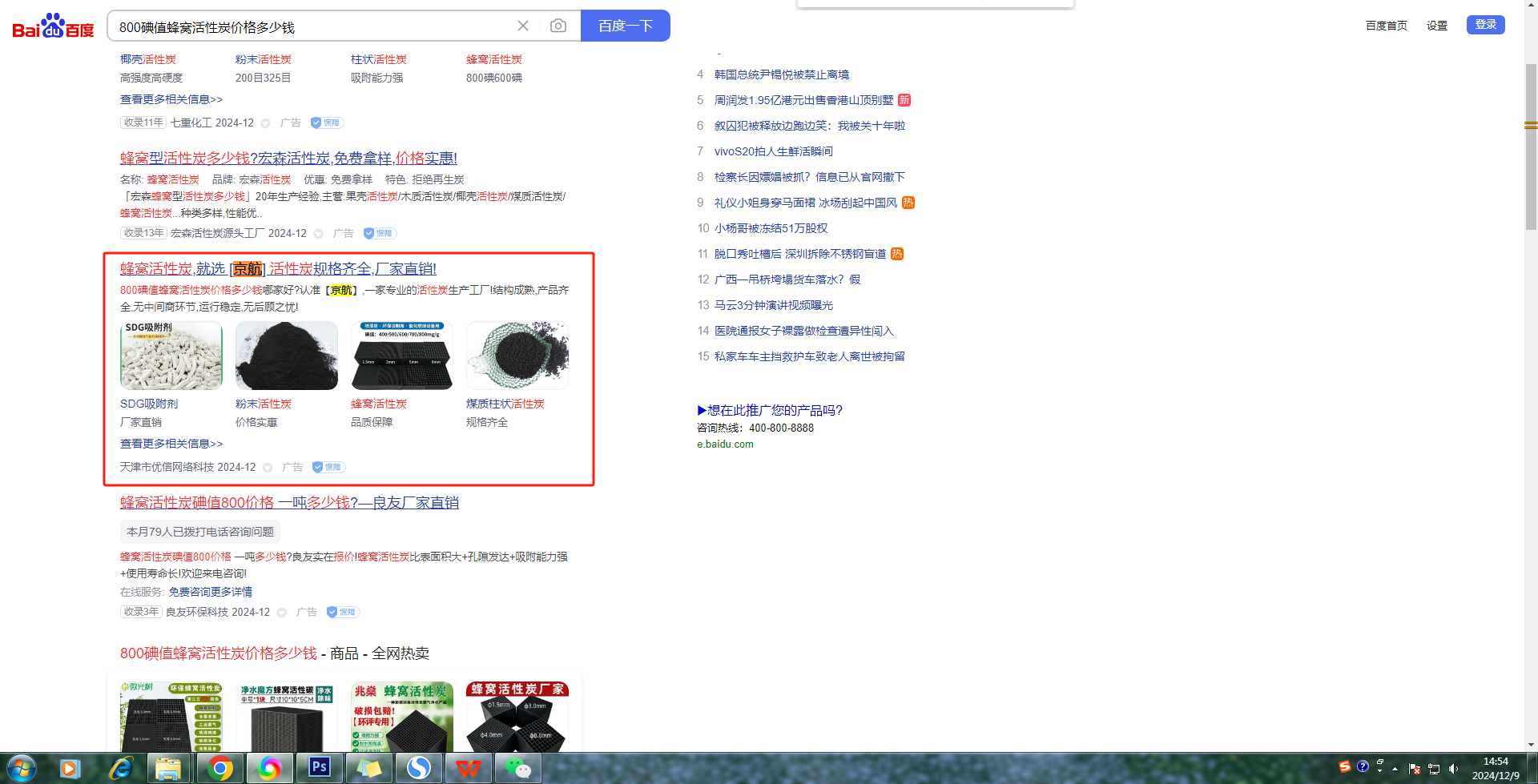1538x784 pixels.
Task: Click the 煤质柱状活性炭 text link
Action: 505,404
